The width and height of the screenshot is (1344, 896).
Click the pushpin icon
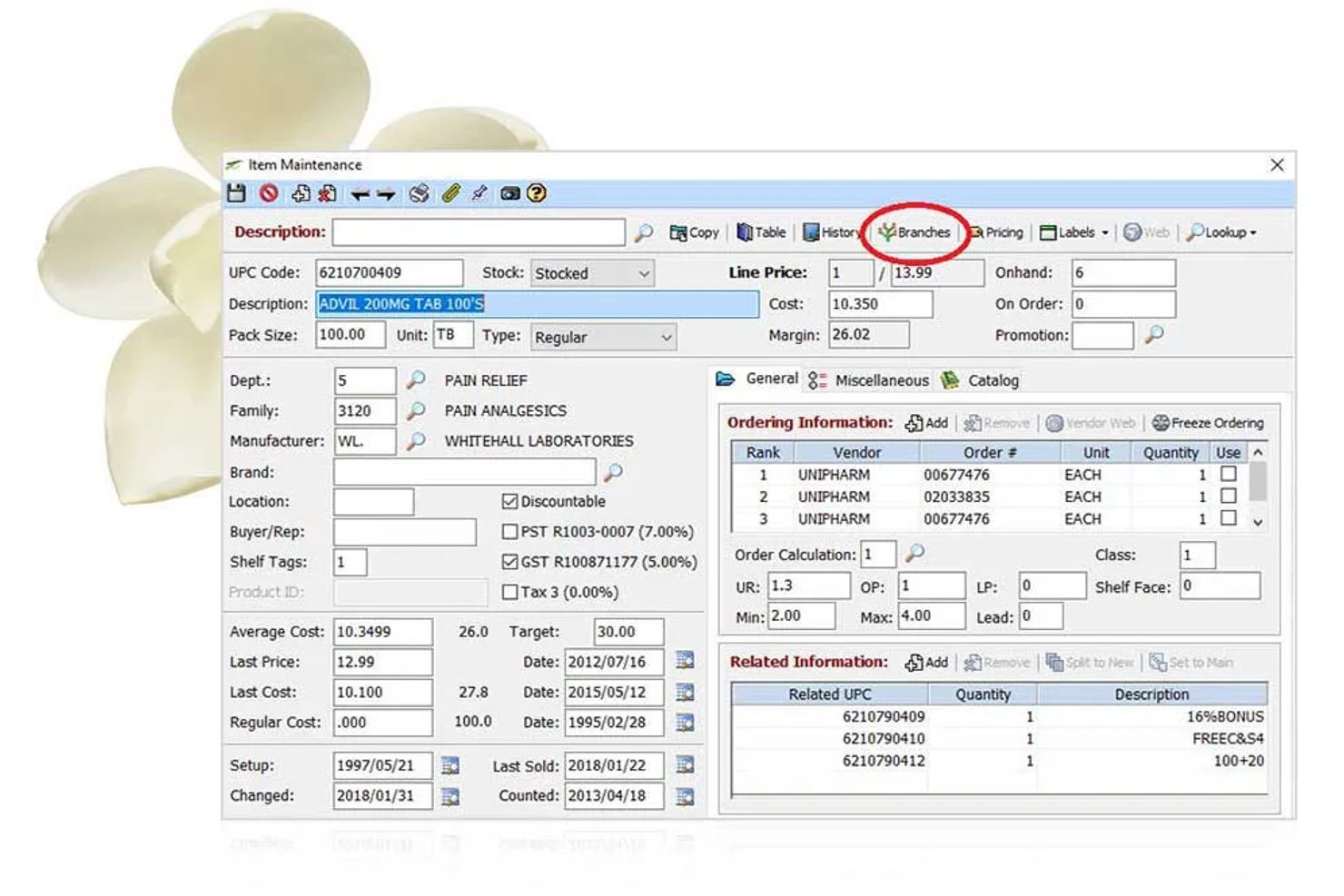pos(479,193)
